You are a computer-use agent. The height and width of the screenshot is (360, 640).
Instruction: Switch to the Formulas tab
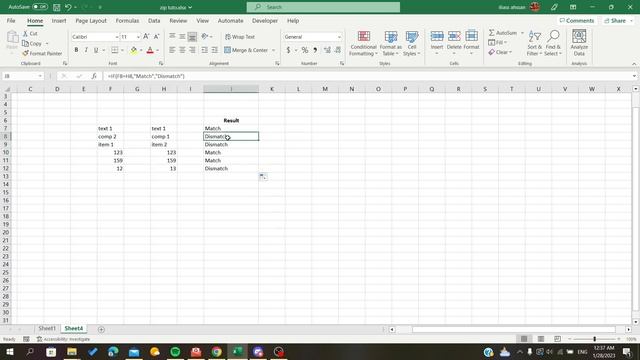click(127, 20)
